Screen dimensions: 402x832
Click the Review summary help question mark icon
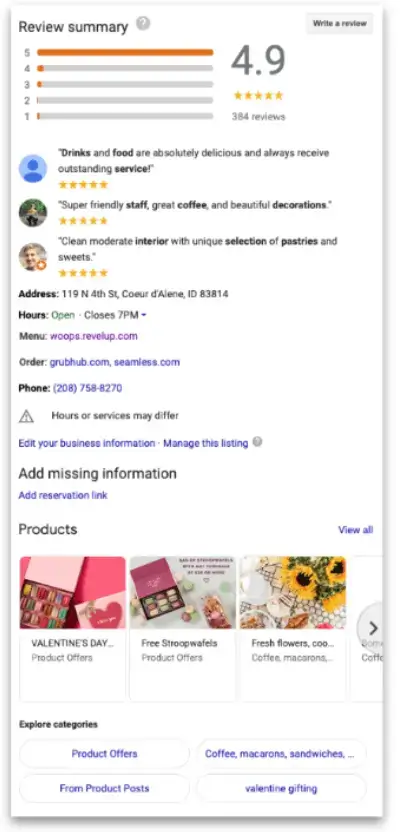click(143, 24)
